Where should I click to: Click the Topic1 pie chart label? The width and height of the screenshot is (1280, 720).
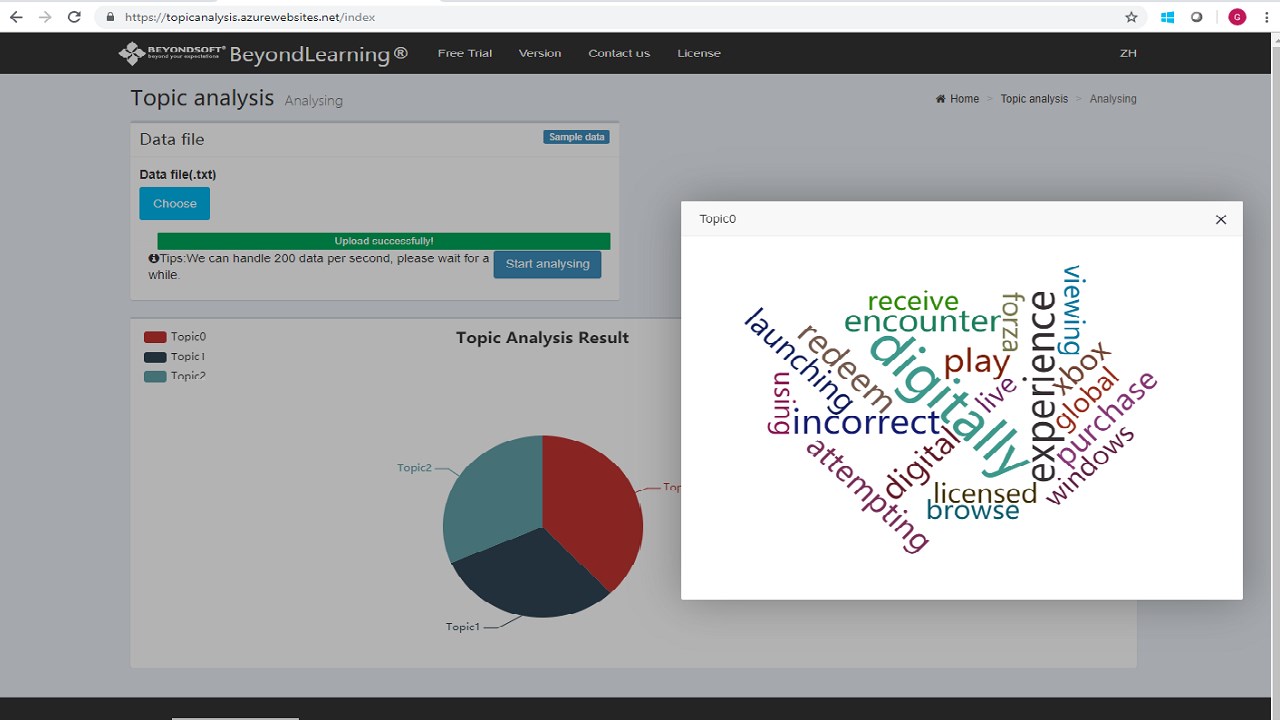(x=463, y=627)
